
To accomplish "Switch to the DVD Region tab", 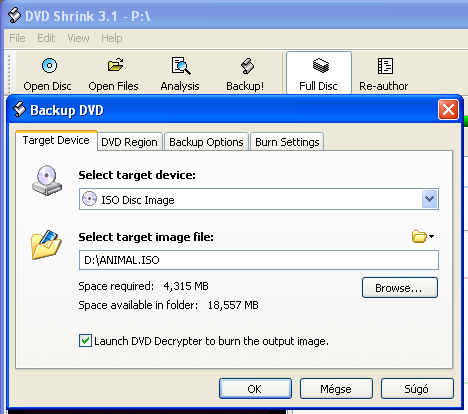I will 129,142.
